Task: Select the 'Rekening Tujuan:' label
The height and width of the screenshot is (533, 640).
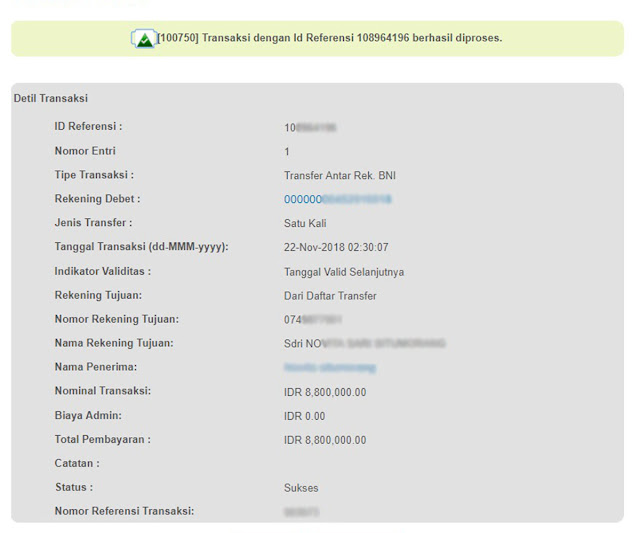Action: (x=98, y=295)
